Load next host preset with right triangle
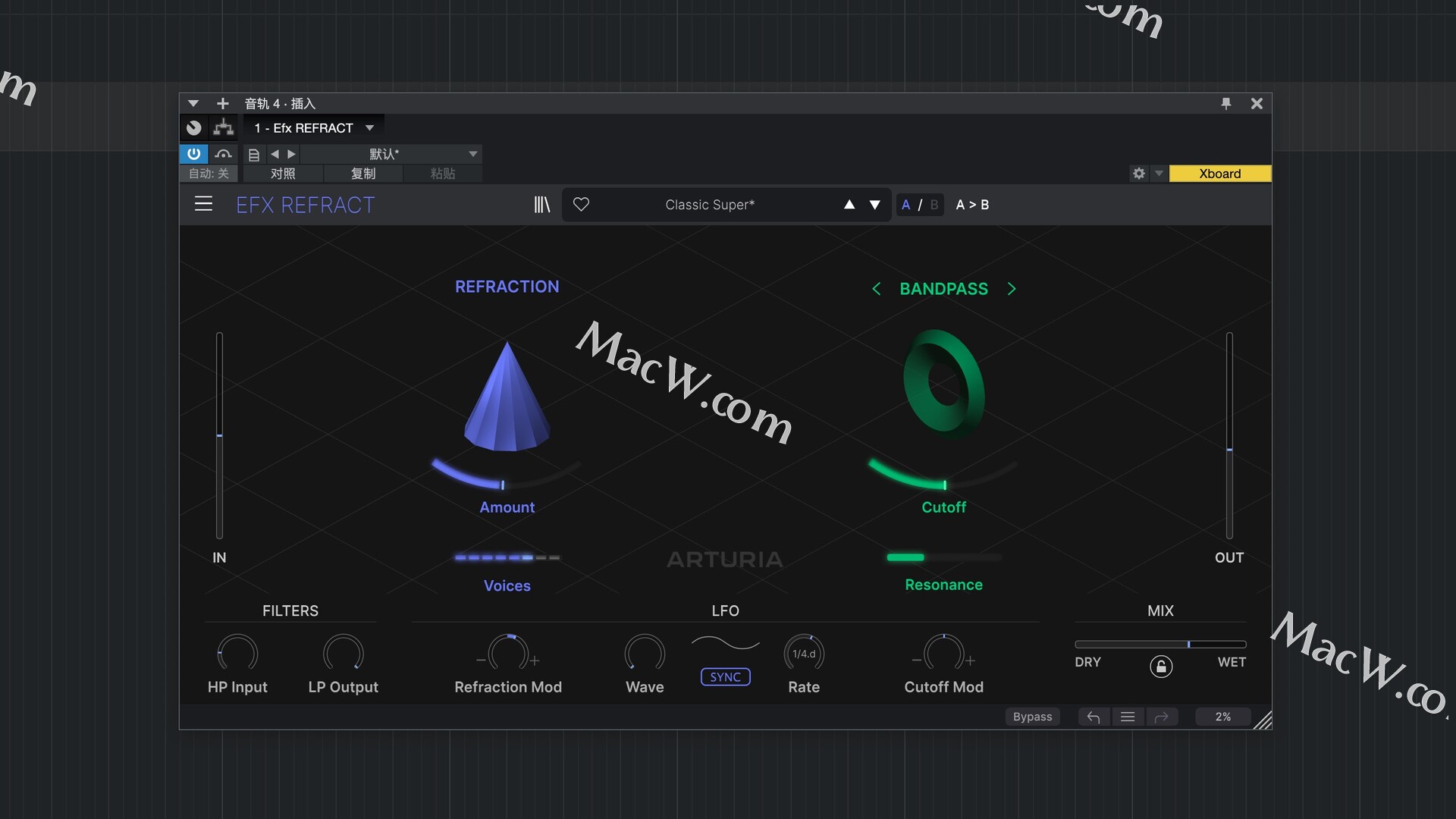The width and height of the screenshot is (1456, 819). [x=292, y=154]
